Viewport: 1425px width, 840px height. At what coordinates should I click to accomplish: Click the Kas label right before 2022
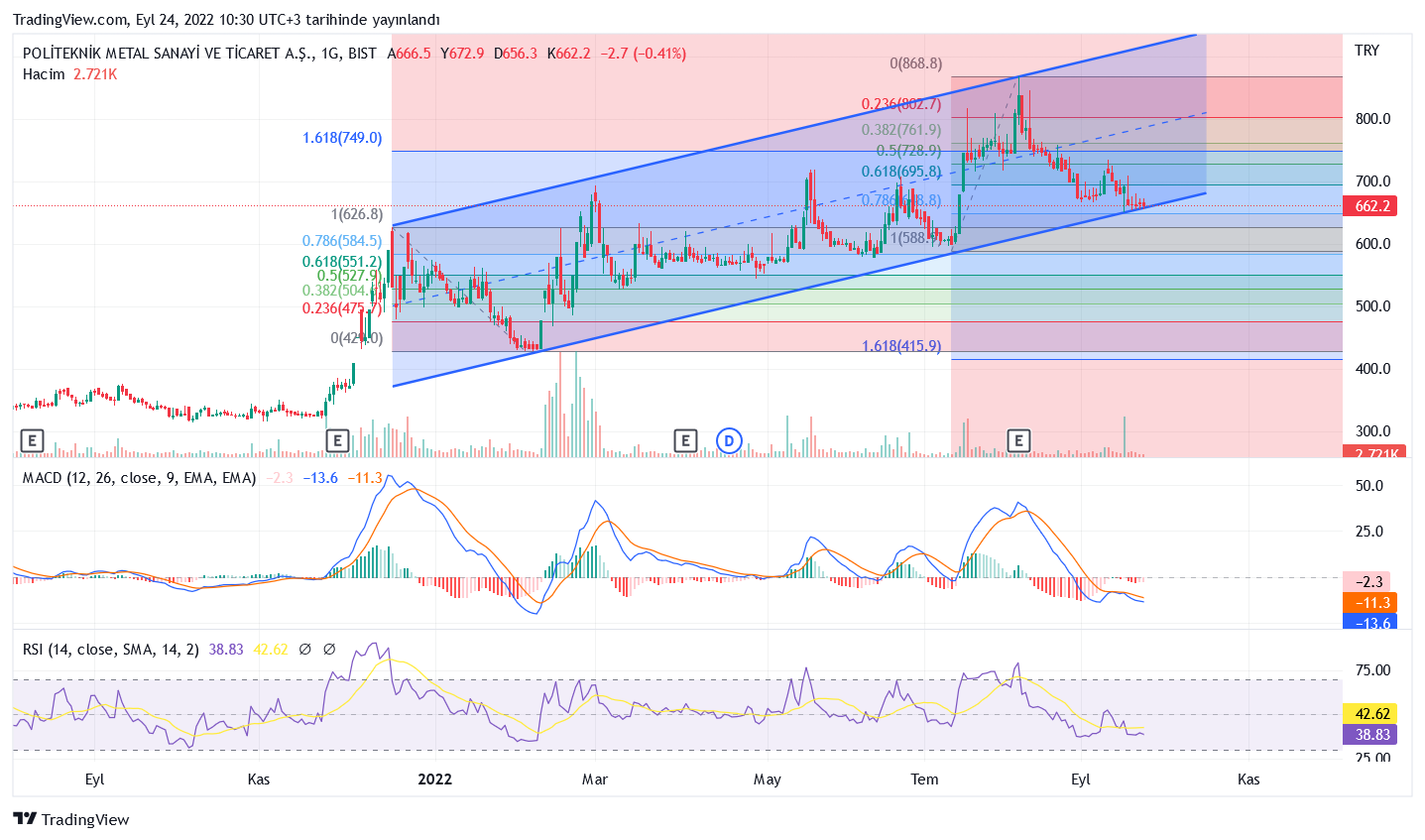pyautogui.click(x=259, y=780)
